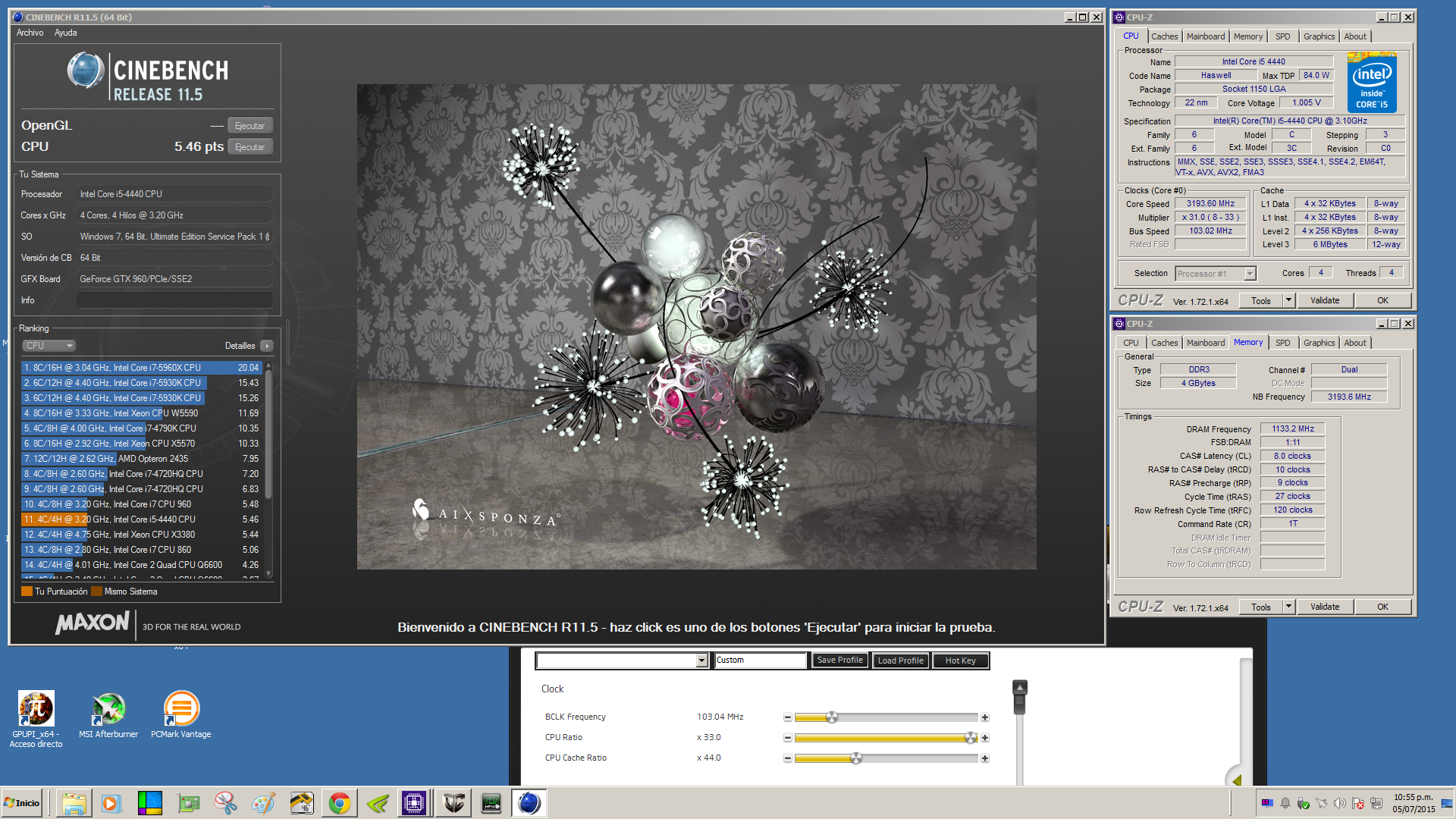Switch to Mainboard tab in top CPU-Z
The width and height of the screenshot is (1456, 819).
[1205, 36]
